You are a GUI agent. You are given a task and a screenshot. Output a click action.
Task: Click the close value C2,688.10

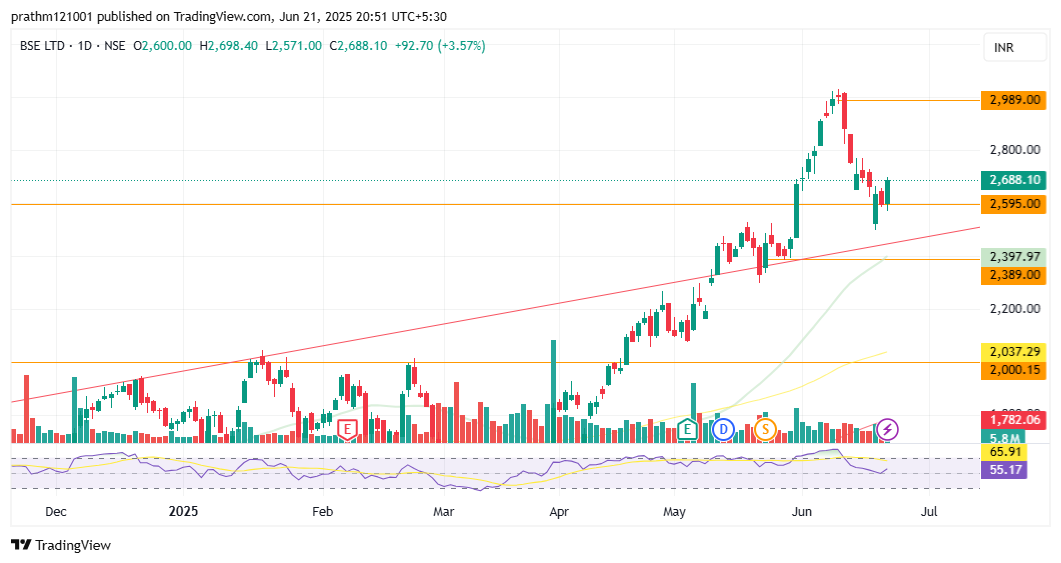click(x=359, y=46)
